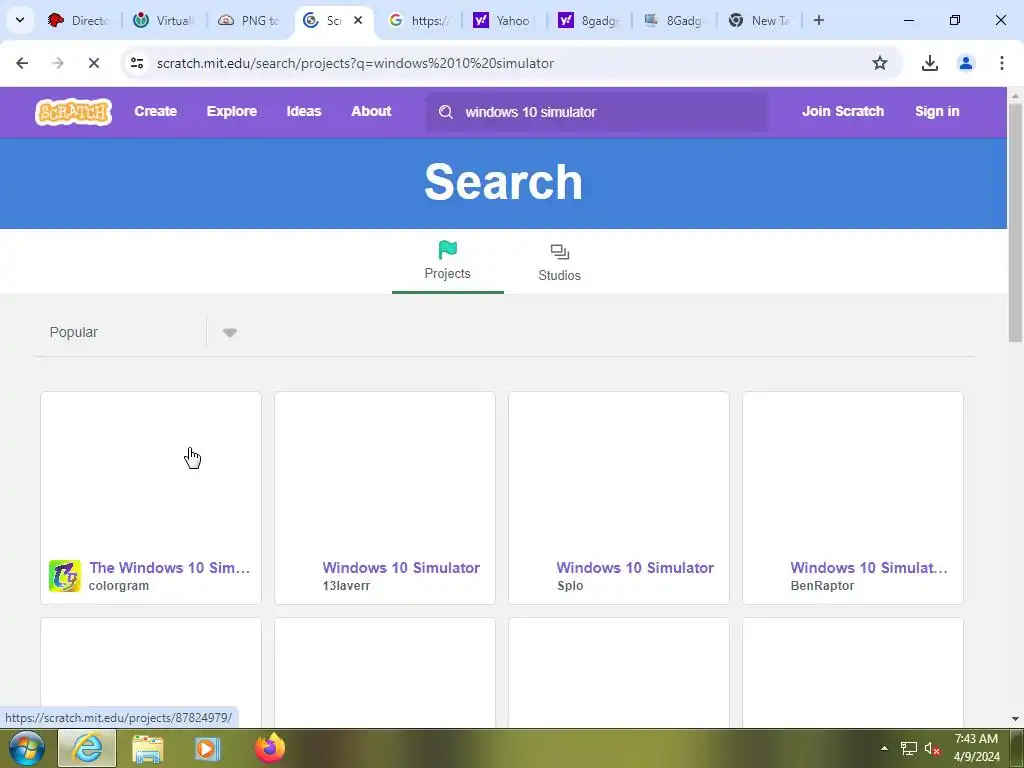
Task: Click the address bar URL
Action: tap(355, 63)
